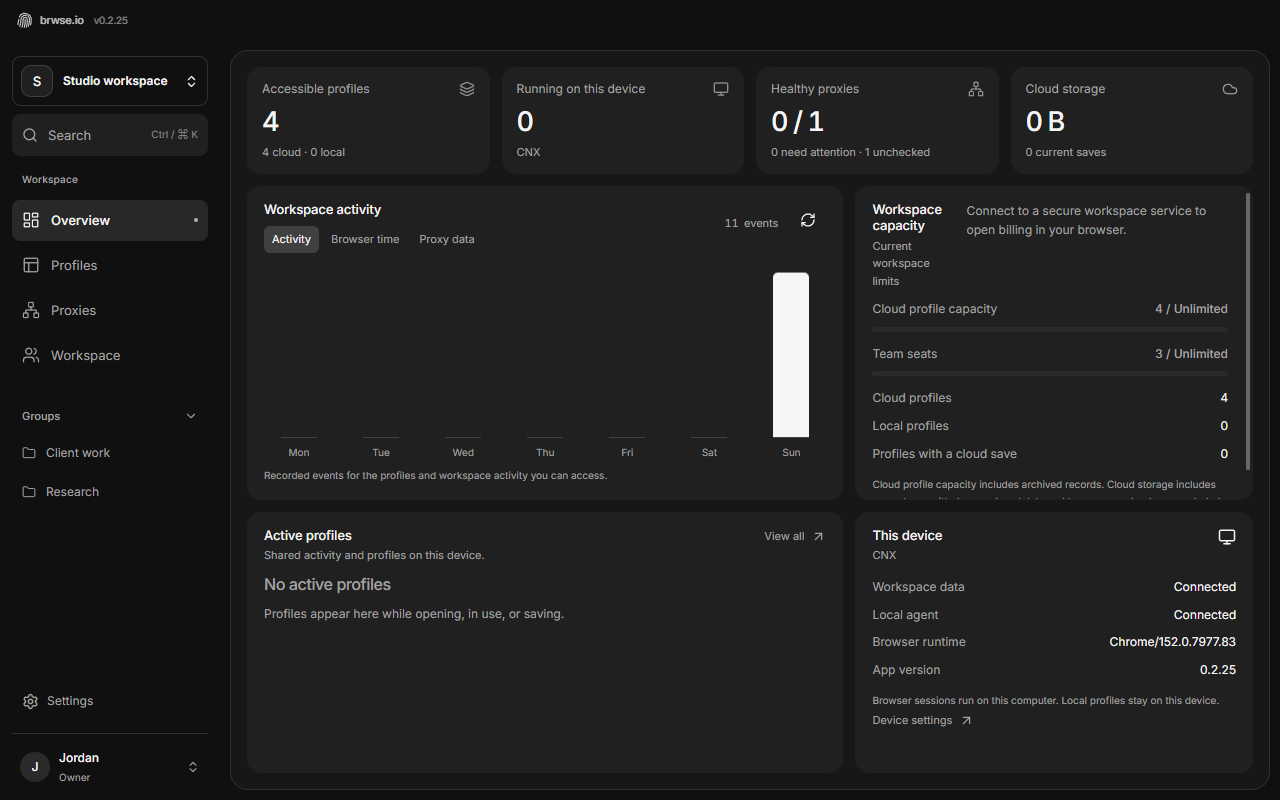The image size is (1280, 800).
Task: Refresh workspace activity with the reload icon
Action: [x=808, y=220]
